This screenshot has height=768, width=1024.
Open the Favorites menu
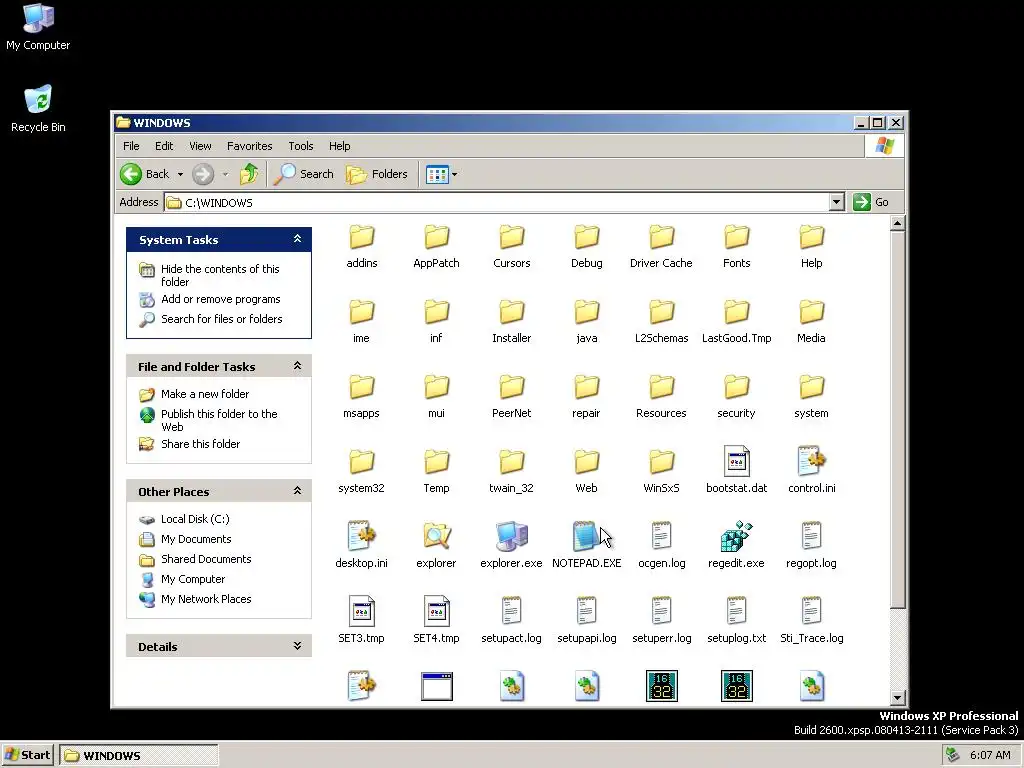tap(249, 146)
